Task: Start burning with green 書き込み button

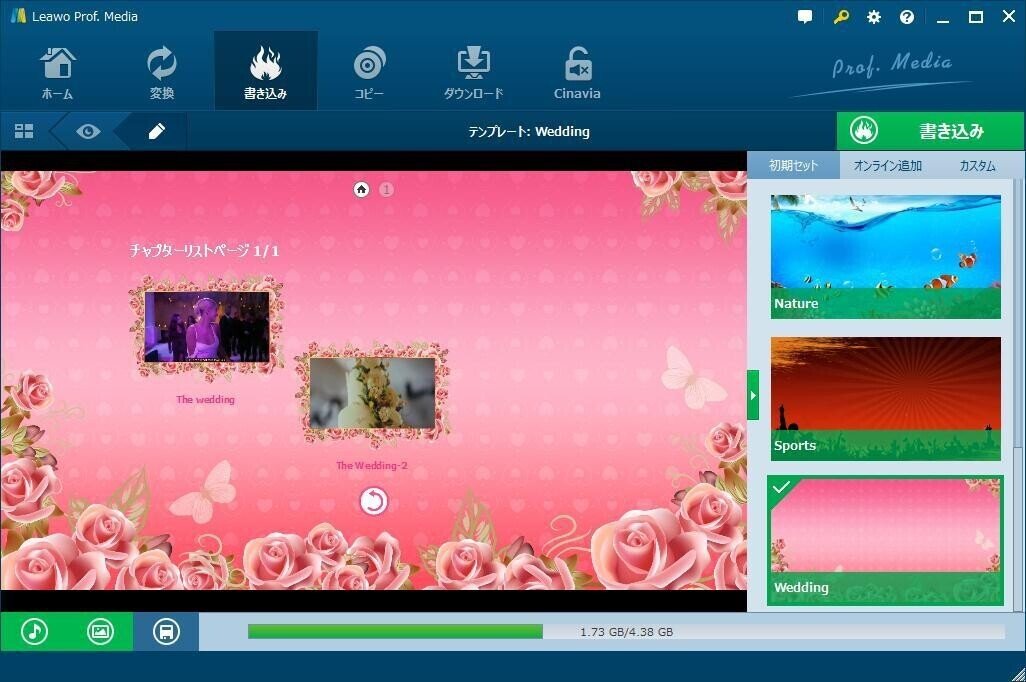Action: click(x=930, y=131)
